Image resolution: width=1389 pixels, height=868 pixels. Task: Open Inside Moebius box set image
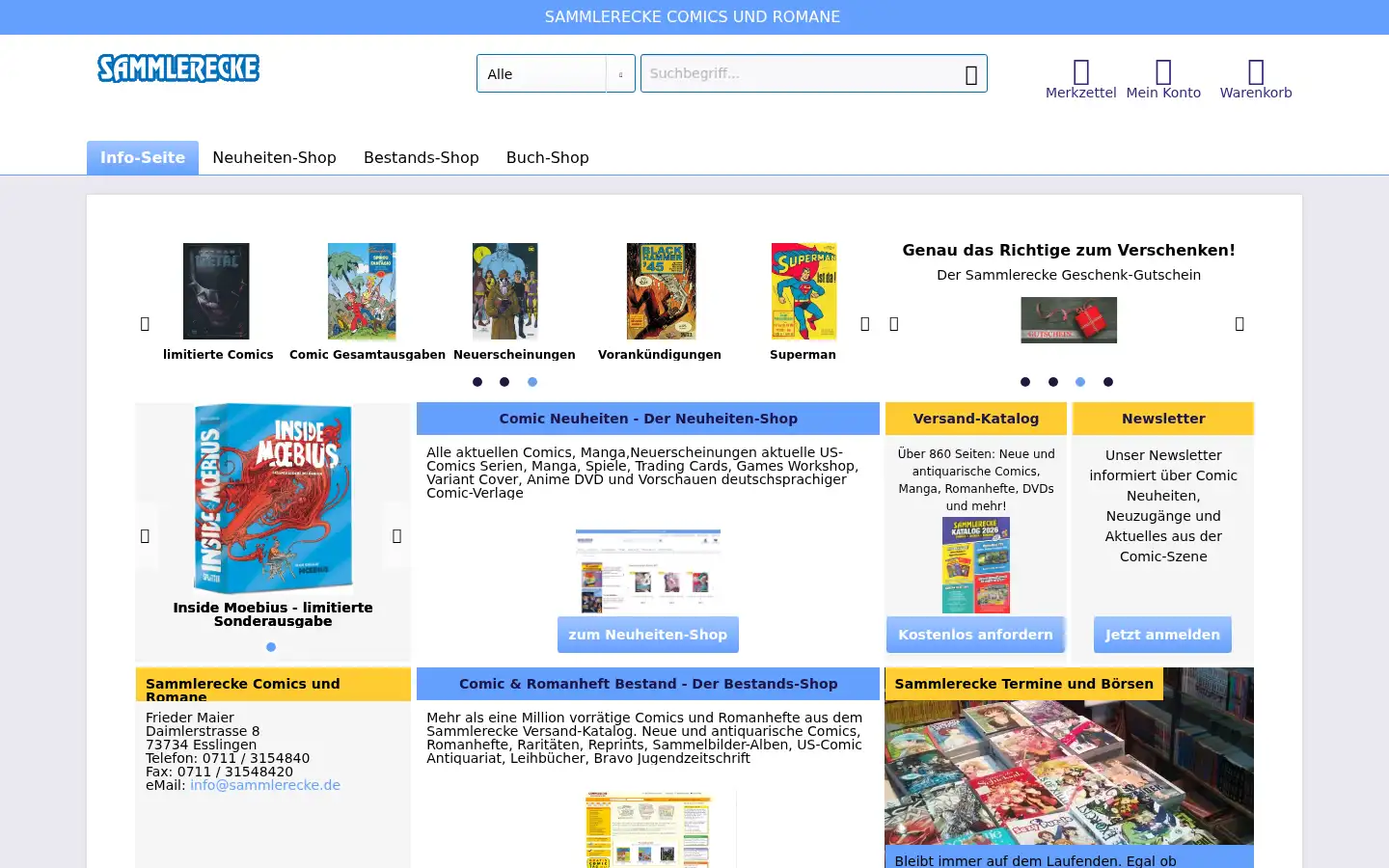click(x=273, y=498)
